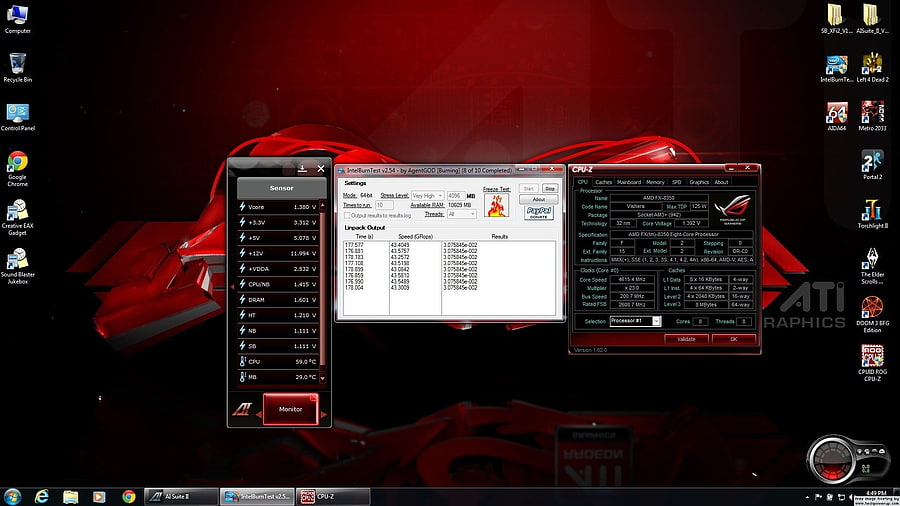Launch Metro 2033 desktop shortcut

872,116
